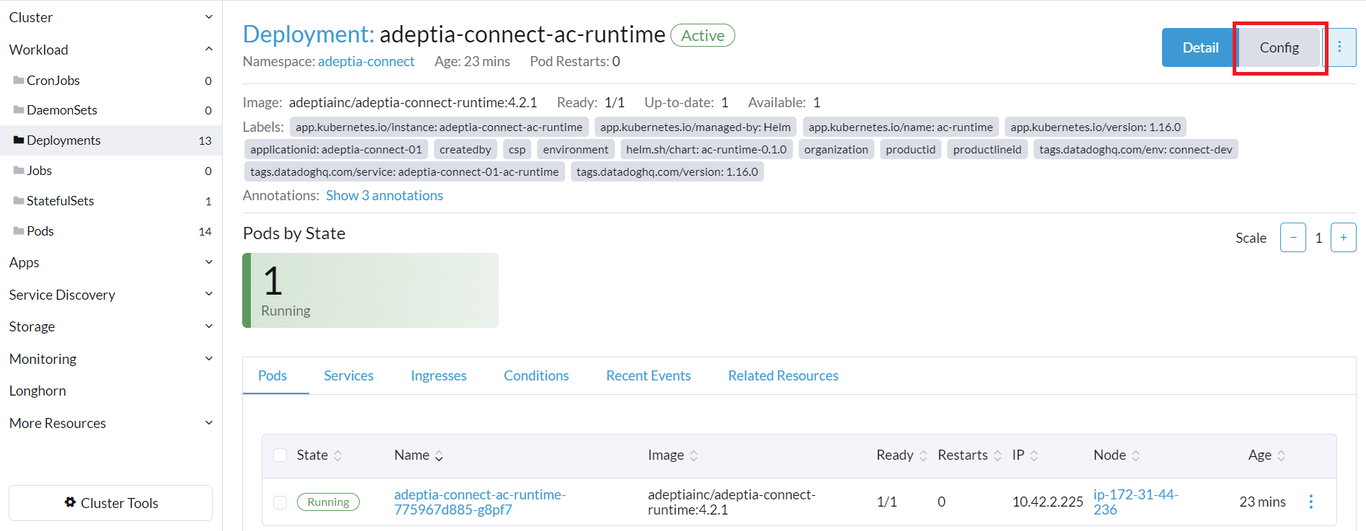The height and width of the screenshot is (531, 1366).
Task: Click the CronJobs folder icon
Action: click(18, 80)
